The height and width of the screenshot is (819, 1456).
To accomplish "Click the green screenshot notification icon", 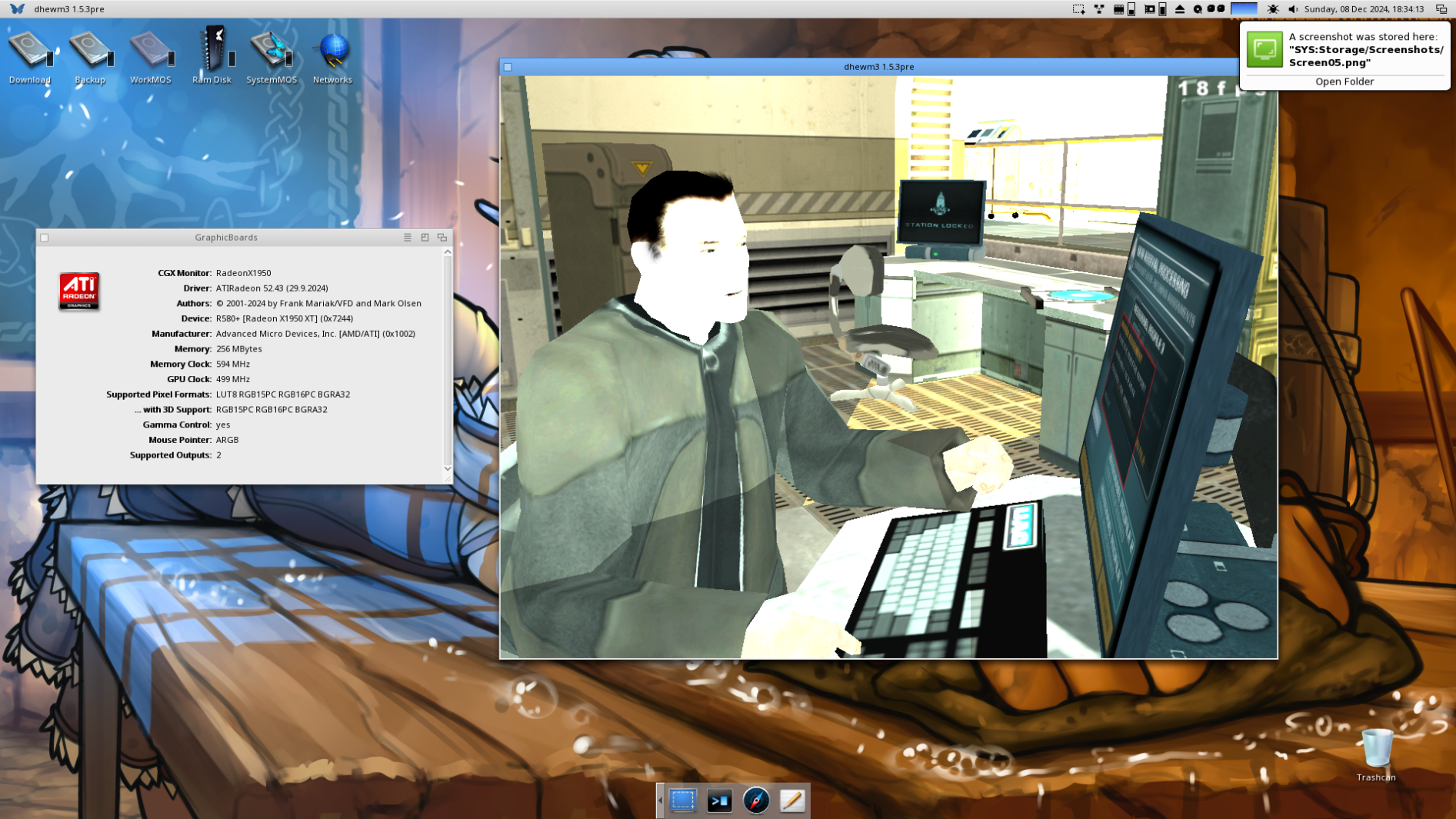I will 1264,49.
